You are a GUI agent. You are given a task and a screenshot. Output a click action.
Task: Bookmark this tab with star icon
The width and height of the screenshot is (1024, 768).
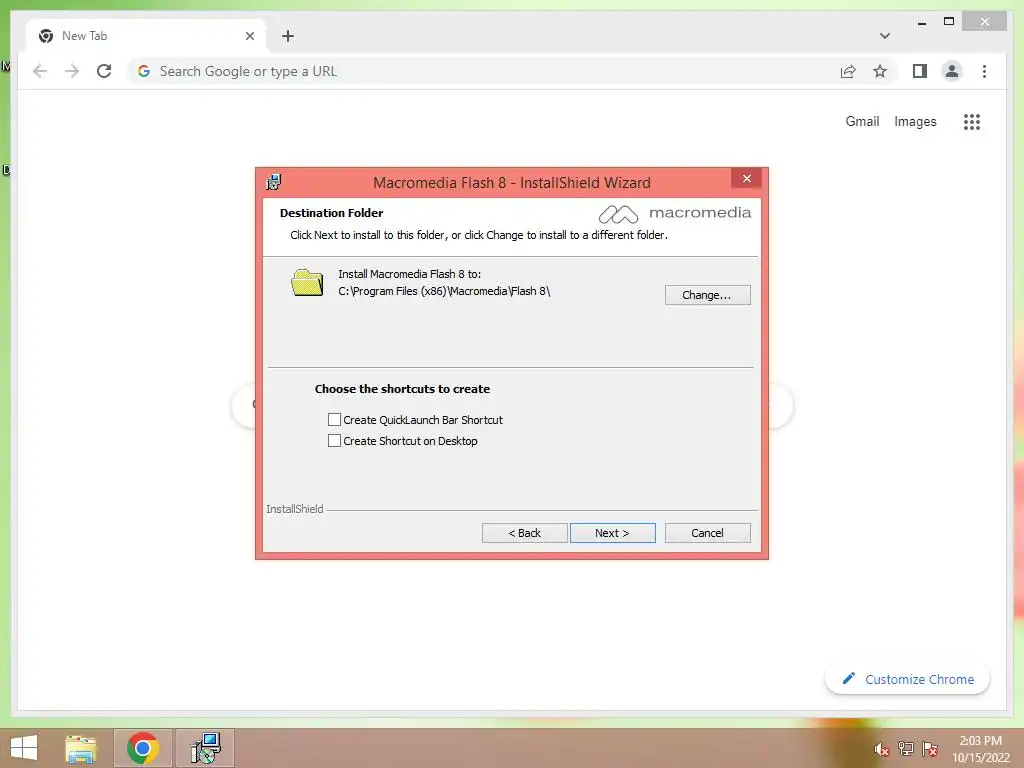(x=880, y=71)
